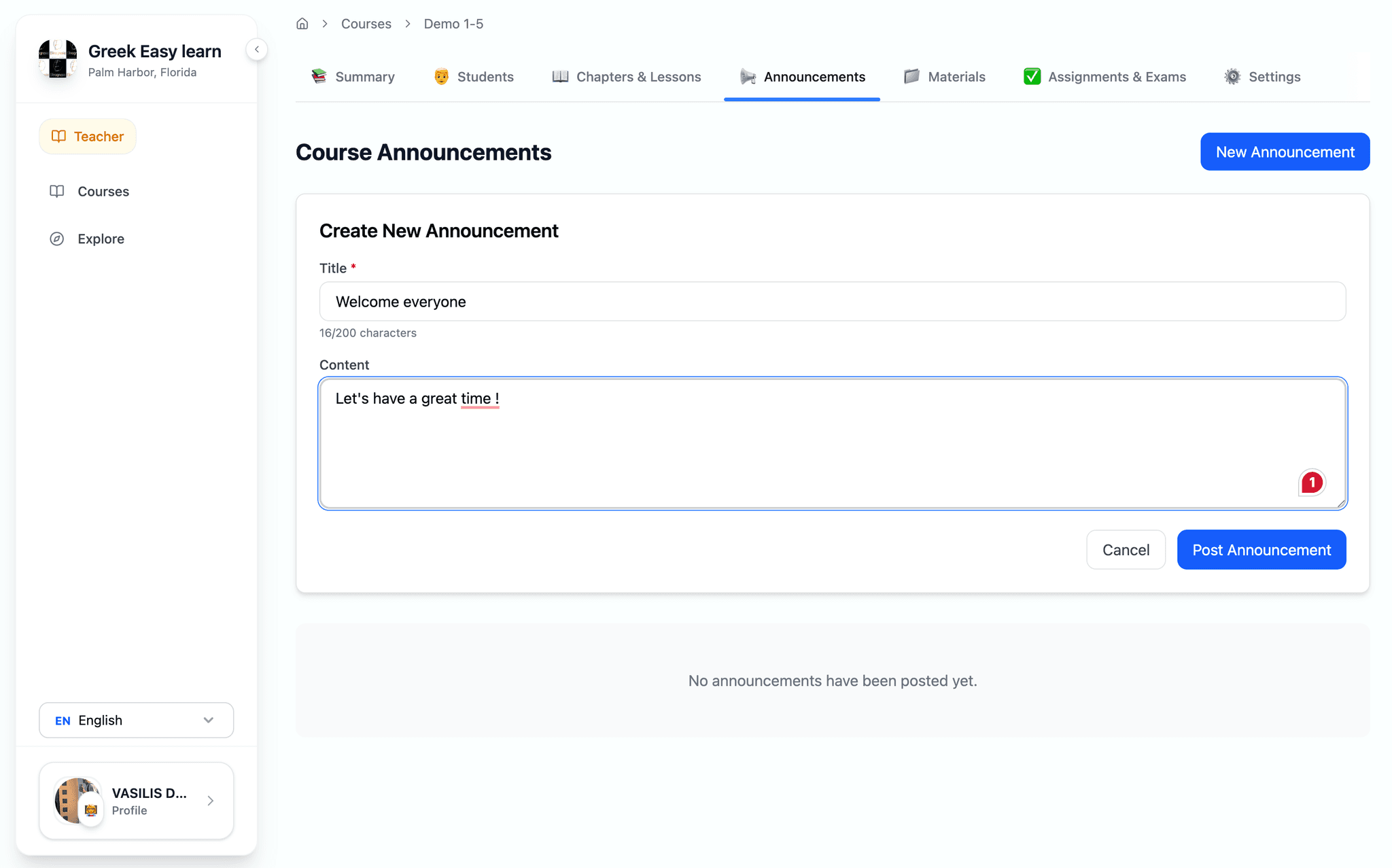Image resolution: width=1392 pixels, height=868 pixels.
Task: Click the home icon in breadcrumb
Action: (x=302, y=24)
